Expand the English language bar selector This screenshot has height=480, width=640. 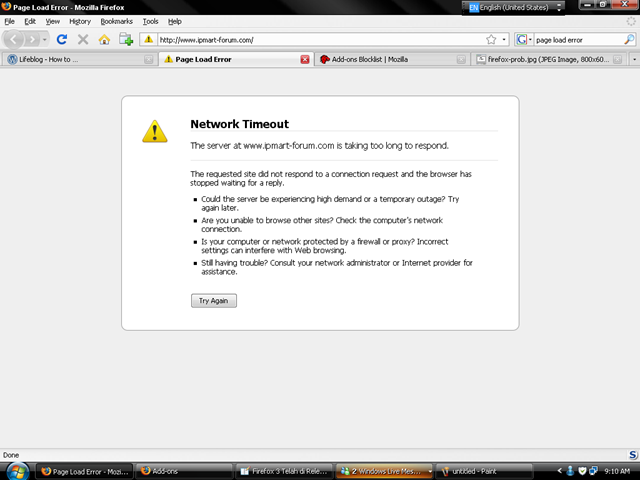(510, 7)
